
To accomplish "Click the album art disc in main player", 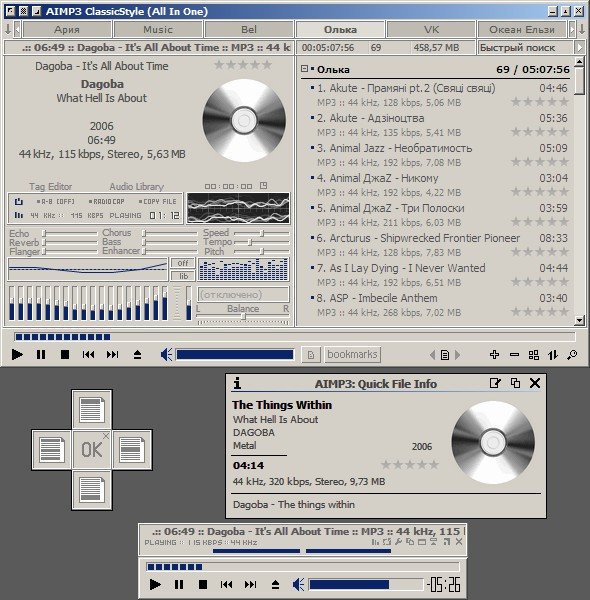I will 244,120.
